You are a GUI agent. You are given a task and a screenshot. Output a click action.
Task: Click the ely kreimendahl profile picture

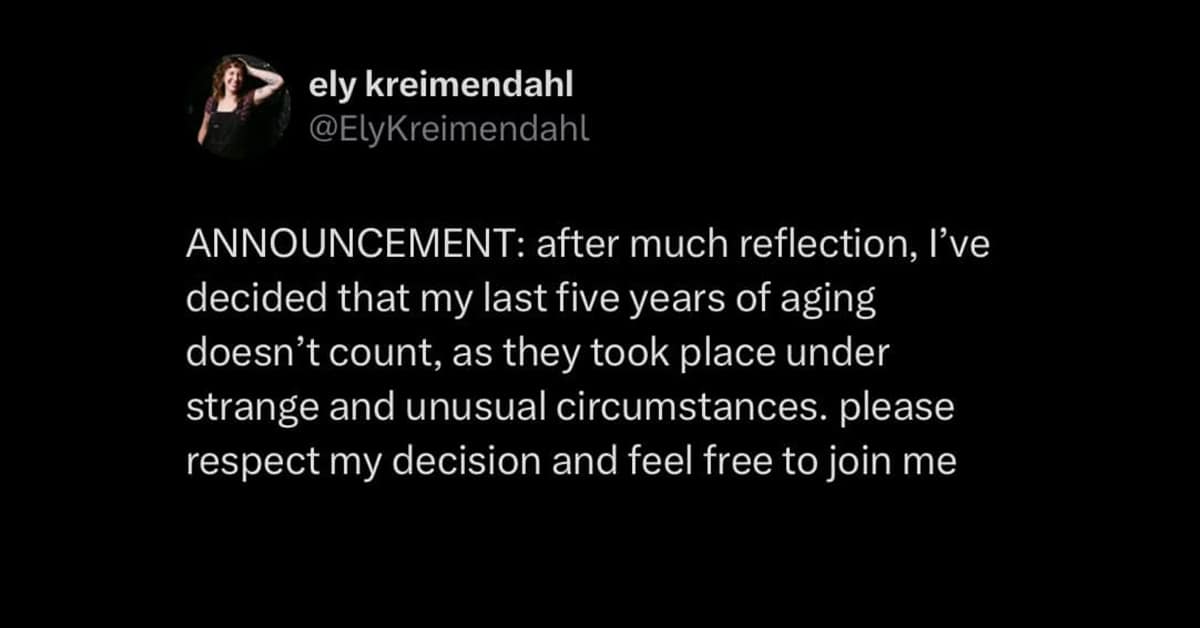coord(238,108)
